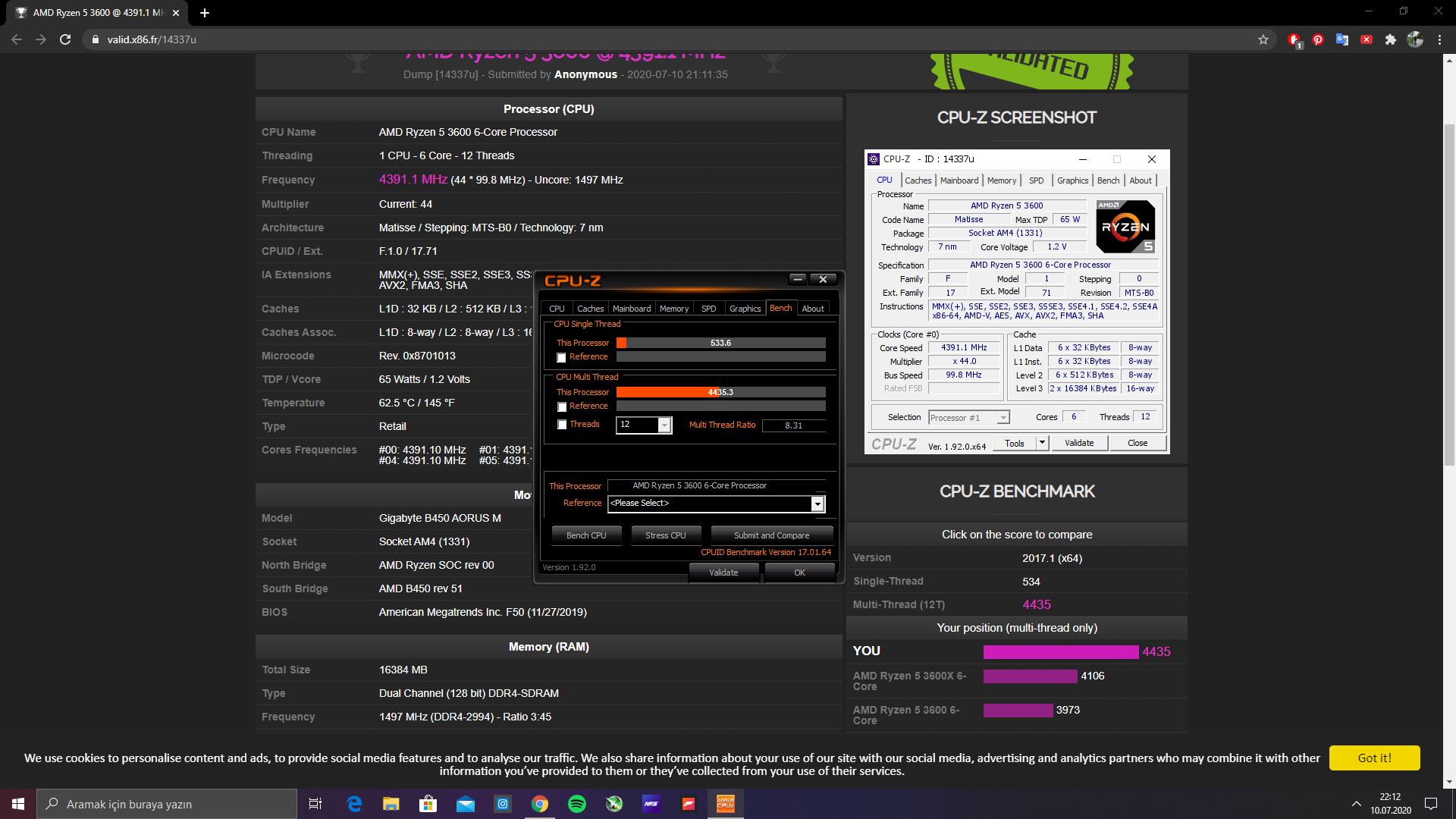Open the Extensions puzzle icon
The width and height of the screenshot is (1456, 819).
[1391, 39]
